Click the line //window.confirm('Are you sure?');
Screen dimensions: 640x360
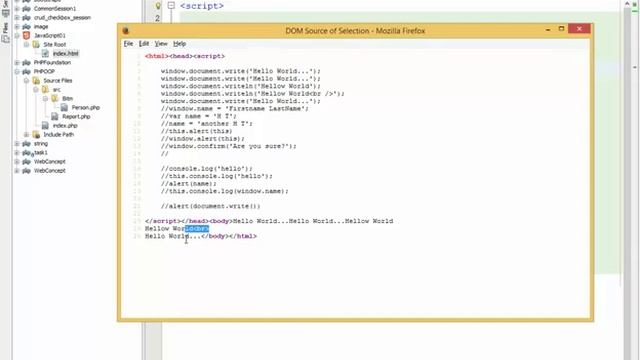point(229,146)
